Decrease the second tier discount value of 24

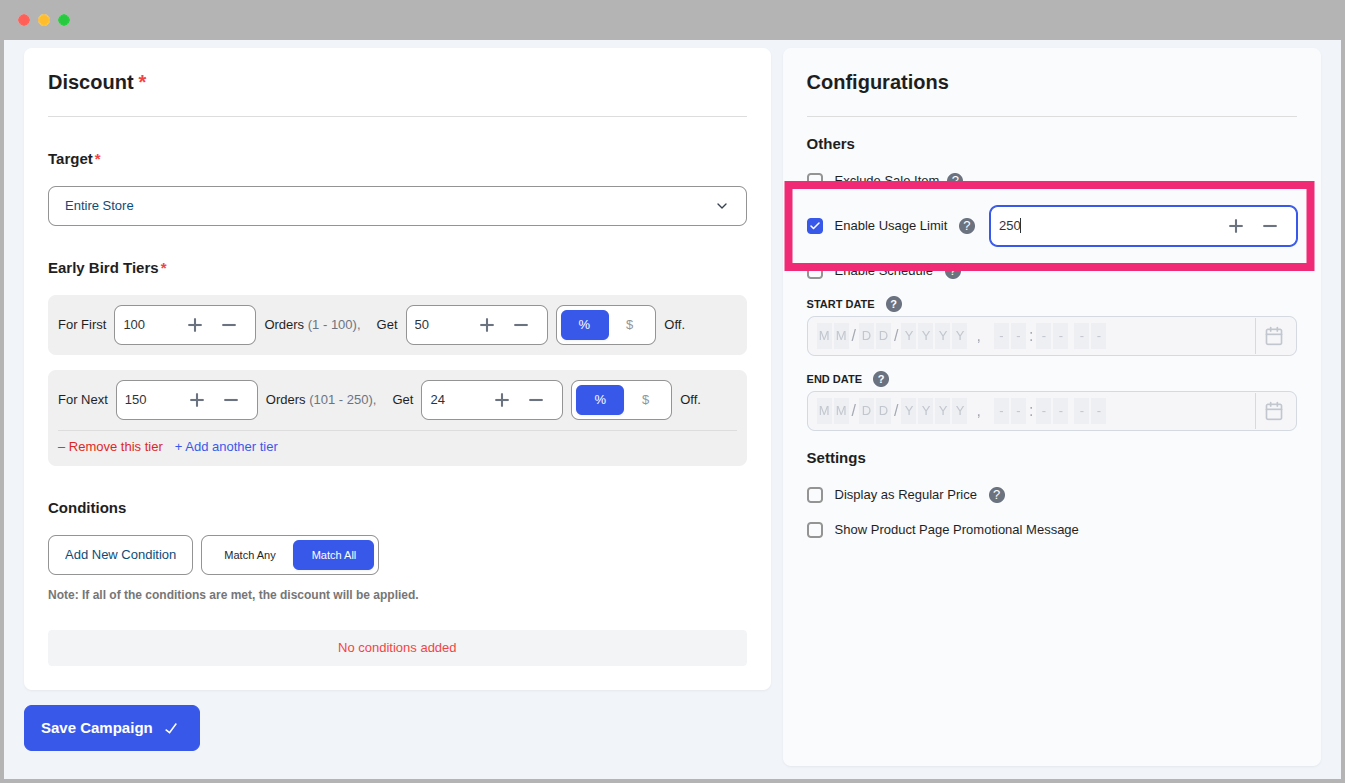(x=536, y=400)
